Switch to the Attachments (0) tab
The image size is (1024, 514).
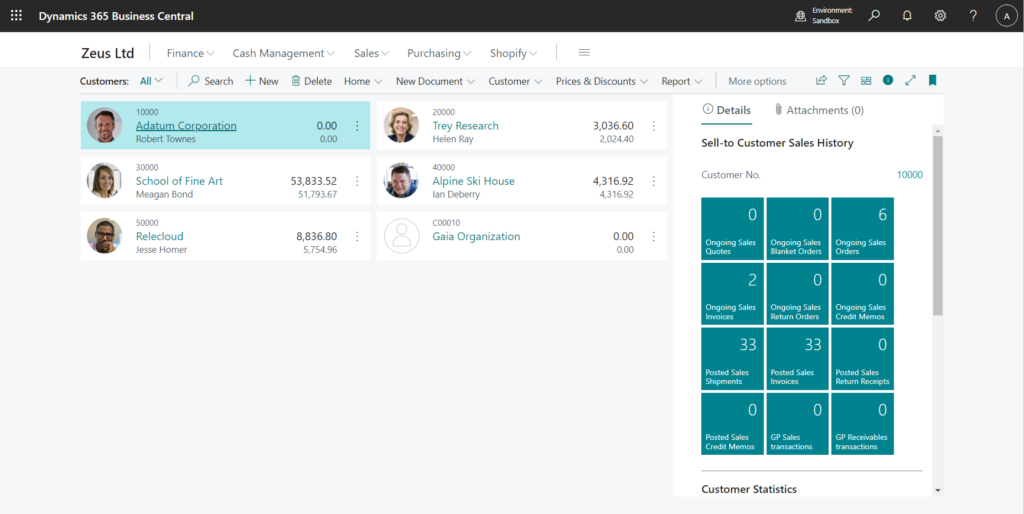[819, 110]
